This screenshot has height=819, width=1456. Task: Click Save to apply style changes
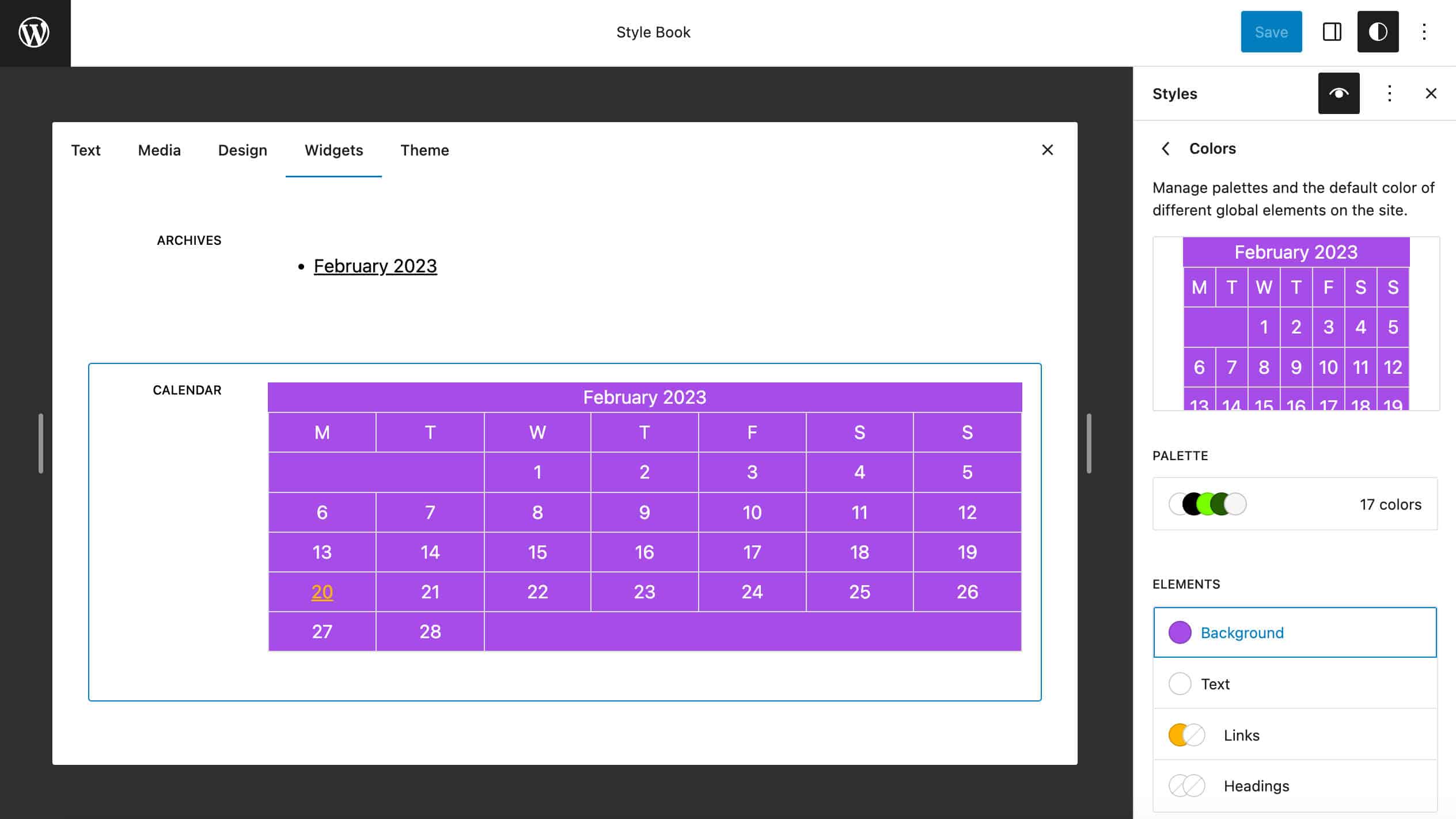pyautogui.click(x=1271, y=32)
